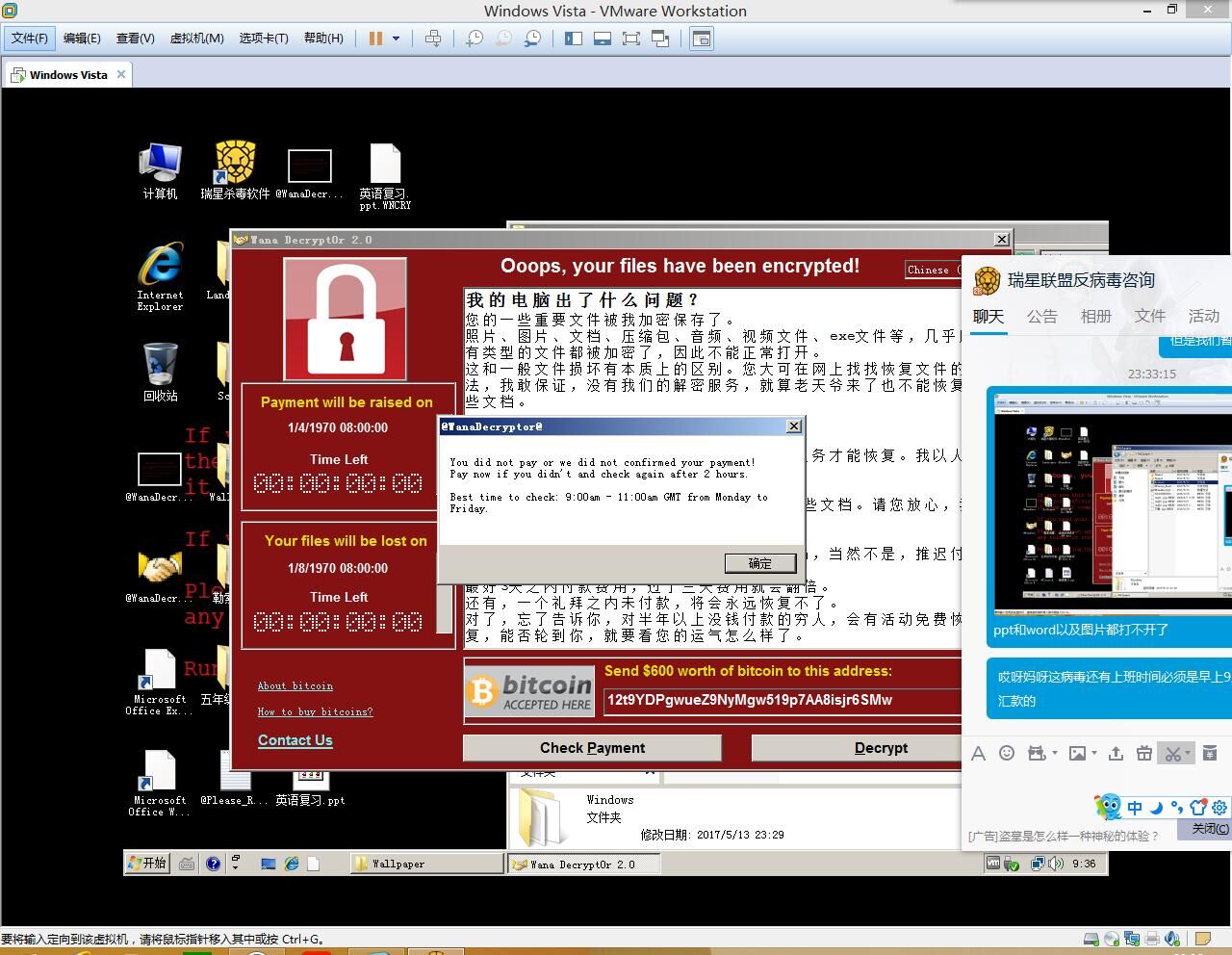This screenshot has height=955, width=1232.
Task: Open the 查看(V) menu
Action: [136, 39]
